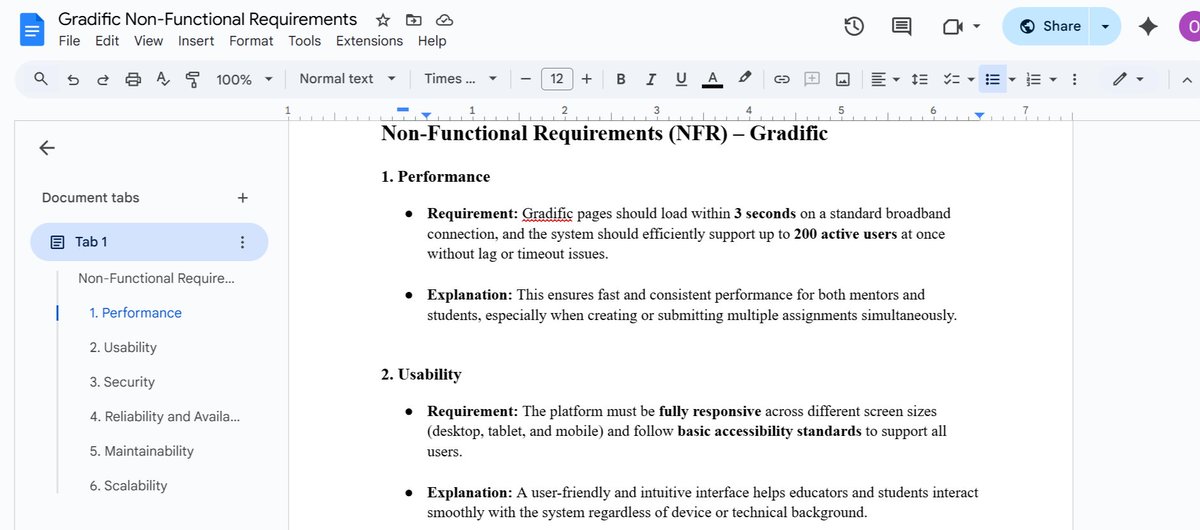
Task: Check the cloud document status icon
Action: [x=445, y=20]
